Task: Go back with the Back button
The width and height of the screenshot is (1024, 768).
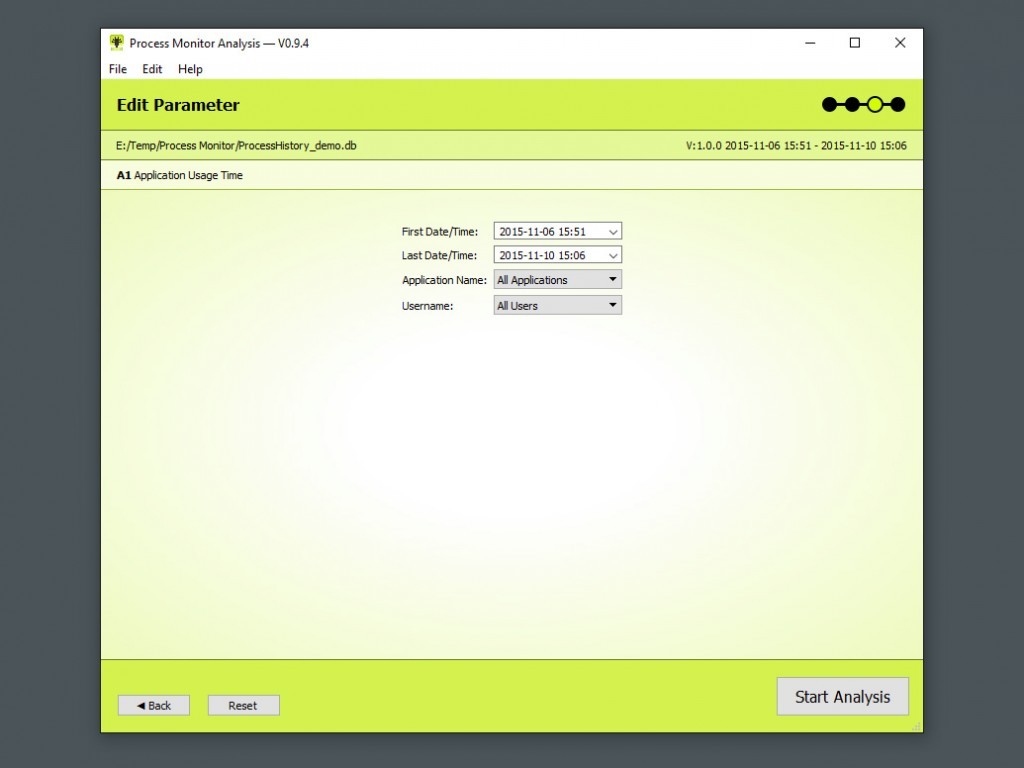Action: click(x=154, y=705)
